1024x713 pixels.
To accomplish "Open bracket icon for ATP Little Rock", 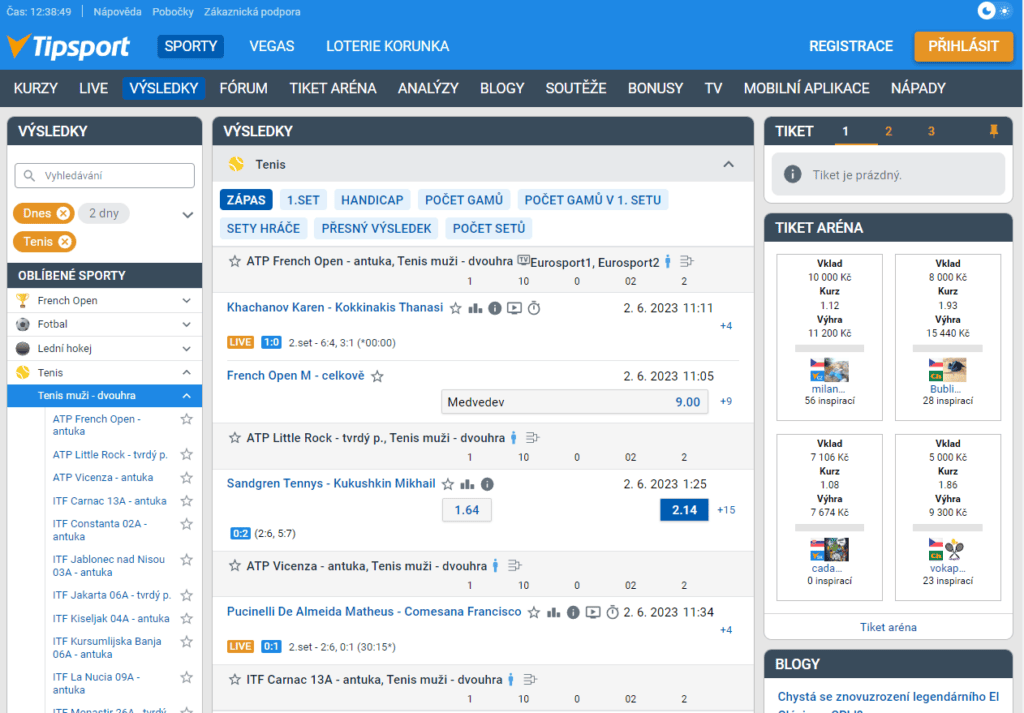I will click(x=532, y=437).
